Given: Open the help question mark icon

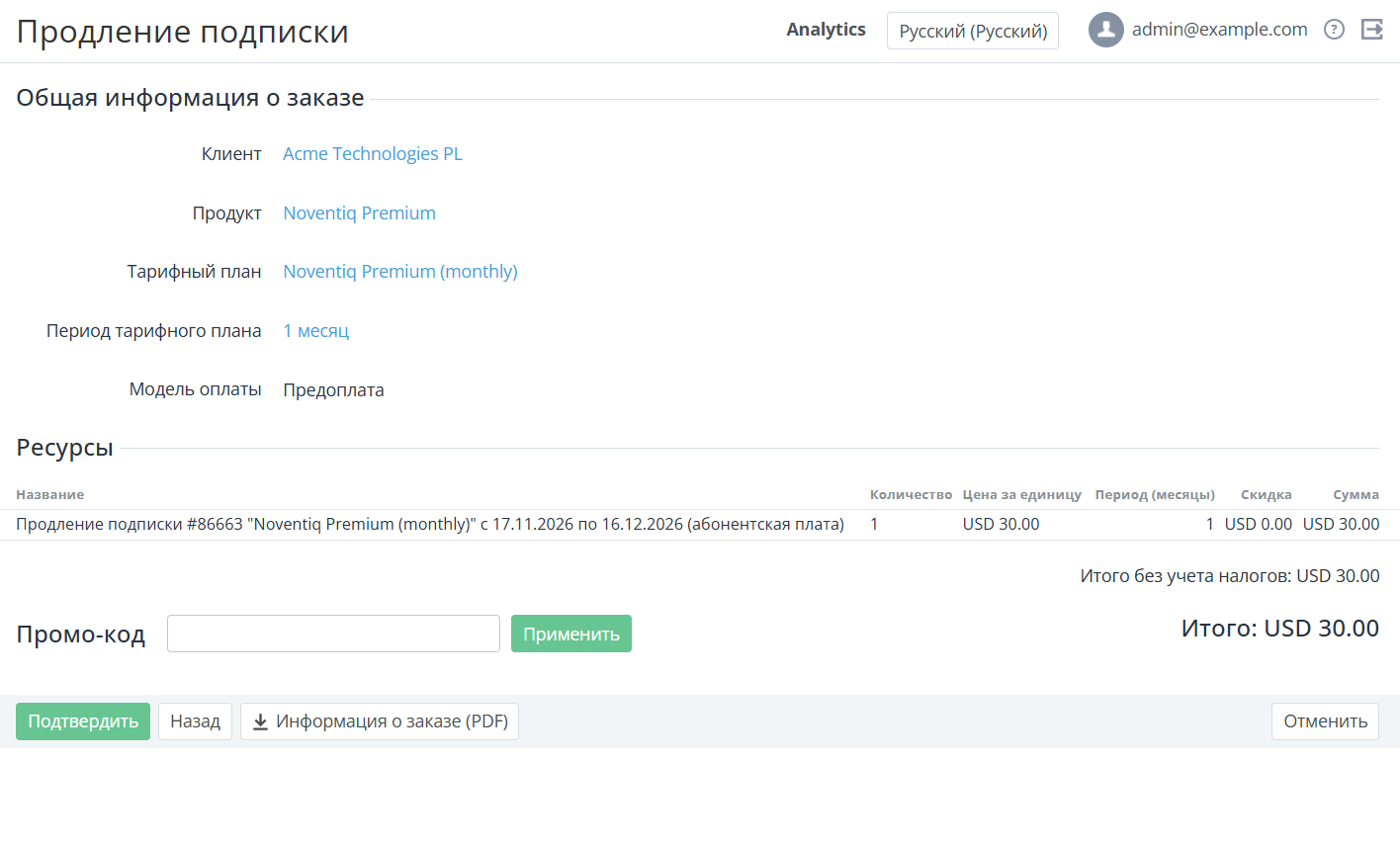Looking at the screenshot, I should pyautogui.click(x=1334, y=30).
